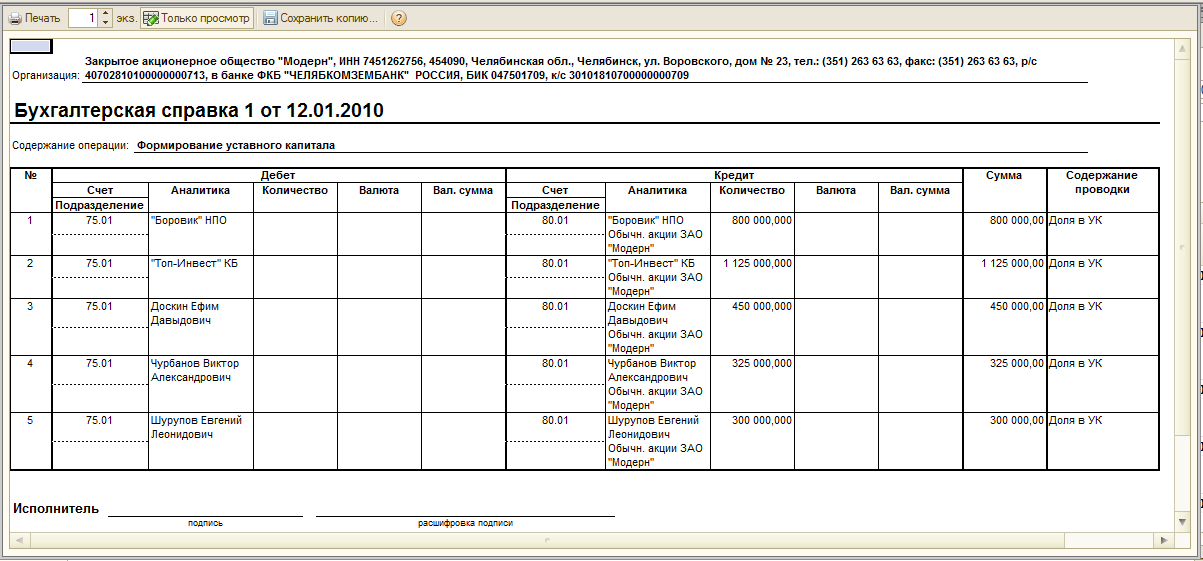
Task: Click the number of copies input field
Action: click(x=84, y=18)
